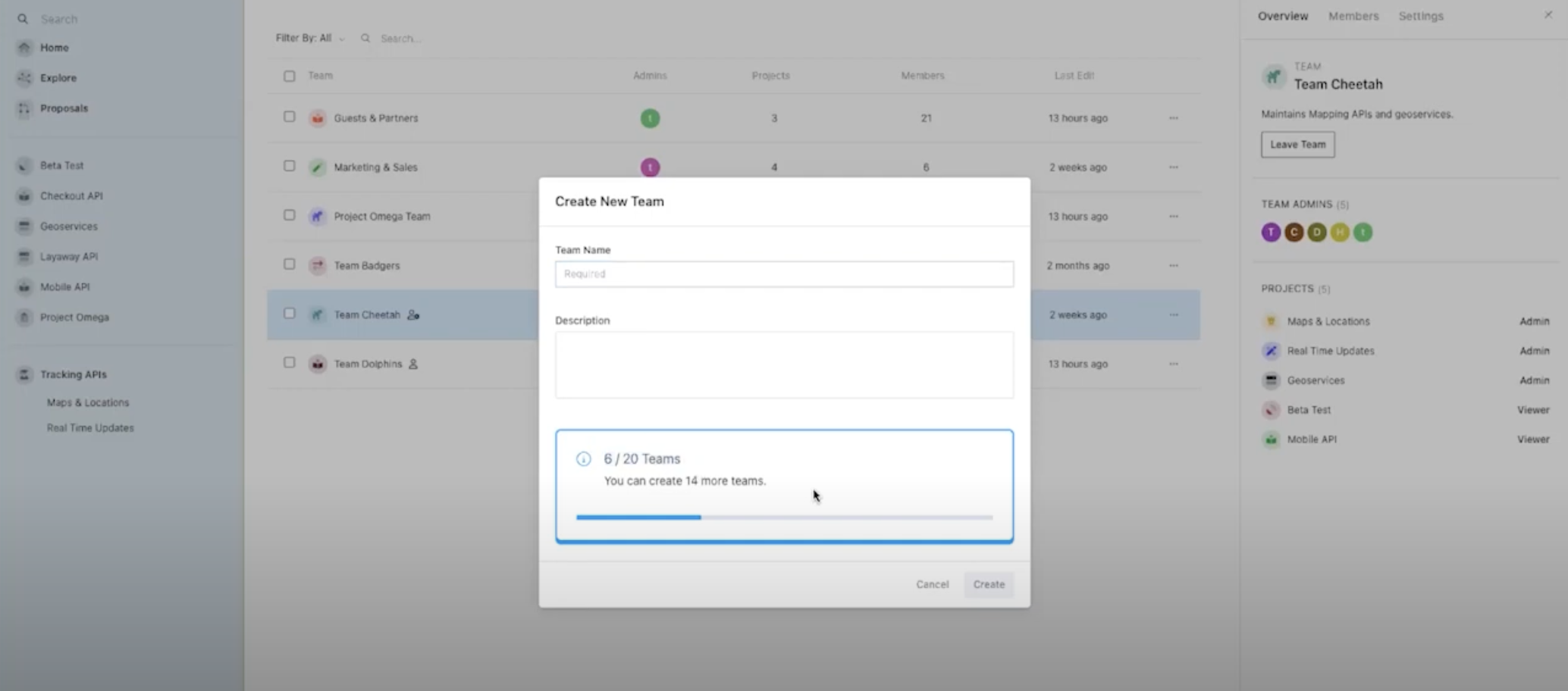Check the Team Dolphins row checkbox

(x=289, y=363)
